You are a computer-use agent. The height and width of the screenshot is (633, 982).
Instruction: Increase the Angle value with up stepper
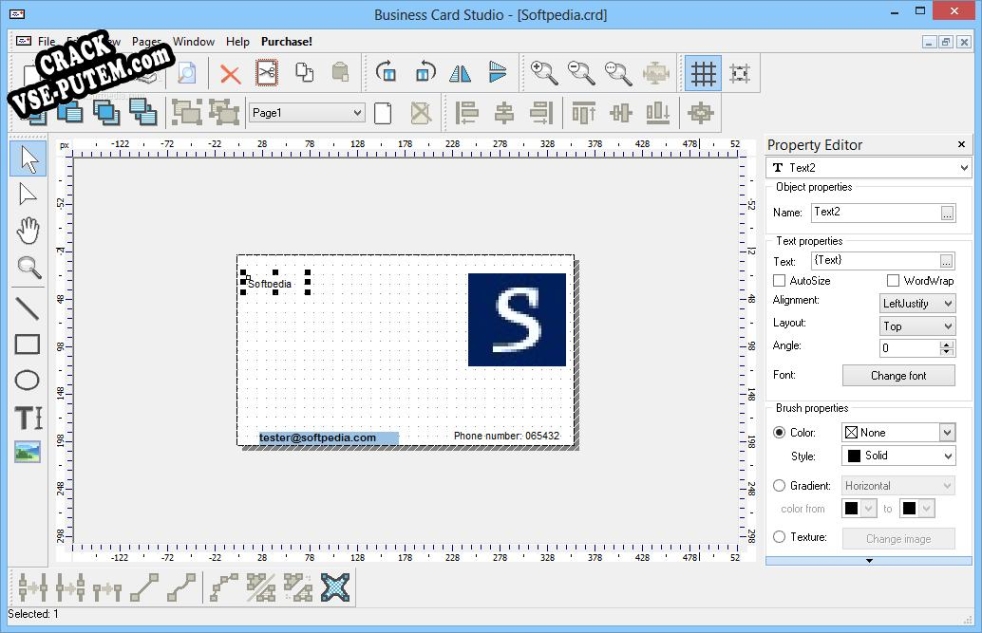pos(947,344)
